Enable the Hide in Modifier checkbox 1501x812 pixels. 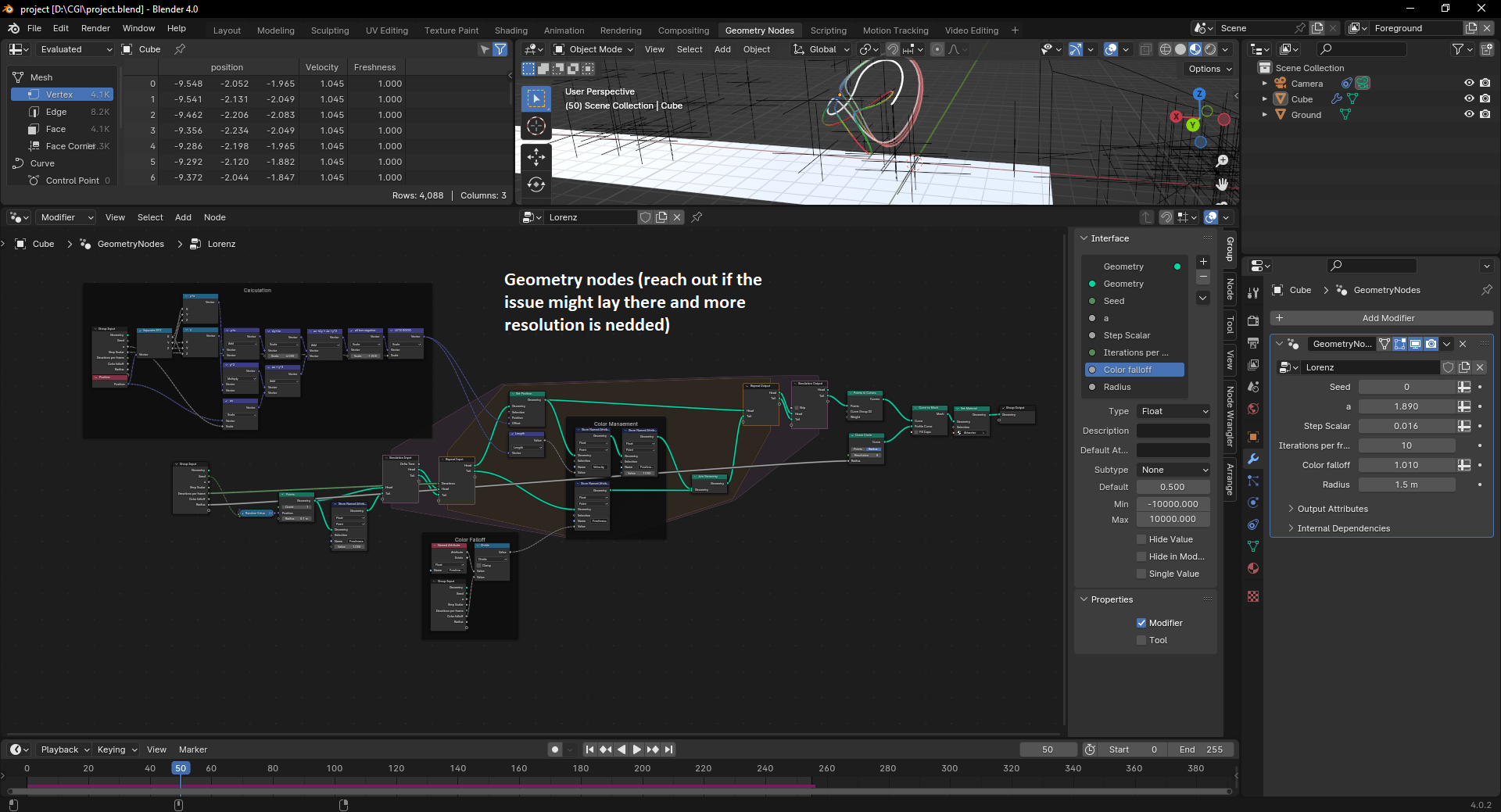(1141, 556)
